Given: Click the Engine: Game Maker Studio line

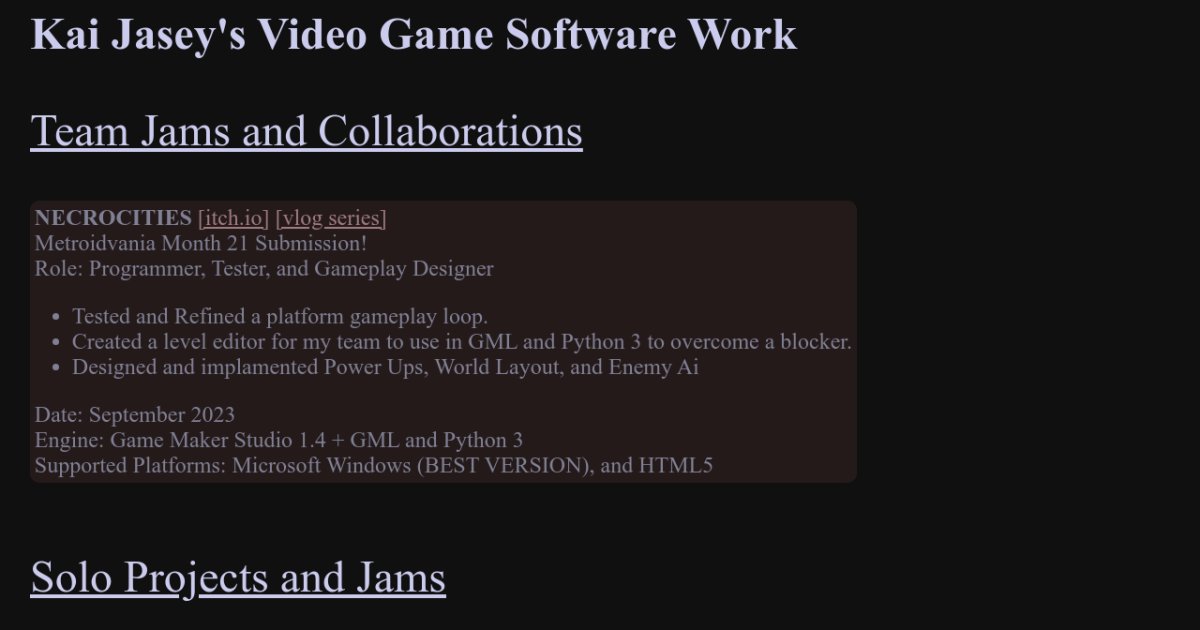Looking at the screenshot, I should click(x=278, y=440).
